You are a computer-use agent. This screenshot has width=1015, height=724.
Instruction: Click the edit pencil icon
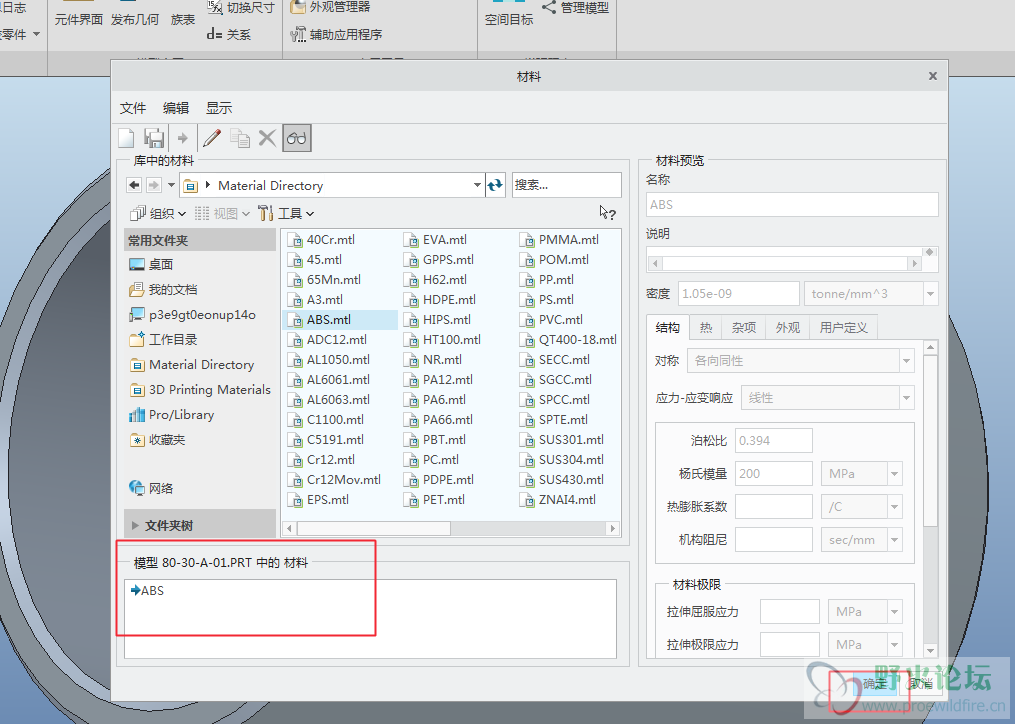[212, 138]
